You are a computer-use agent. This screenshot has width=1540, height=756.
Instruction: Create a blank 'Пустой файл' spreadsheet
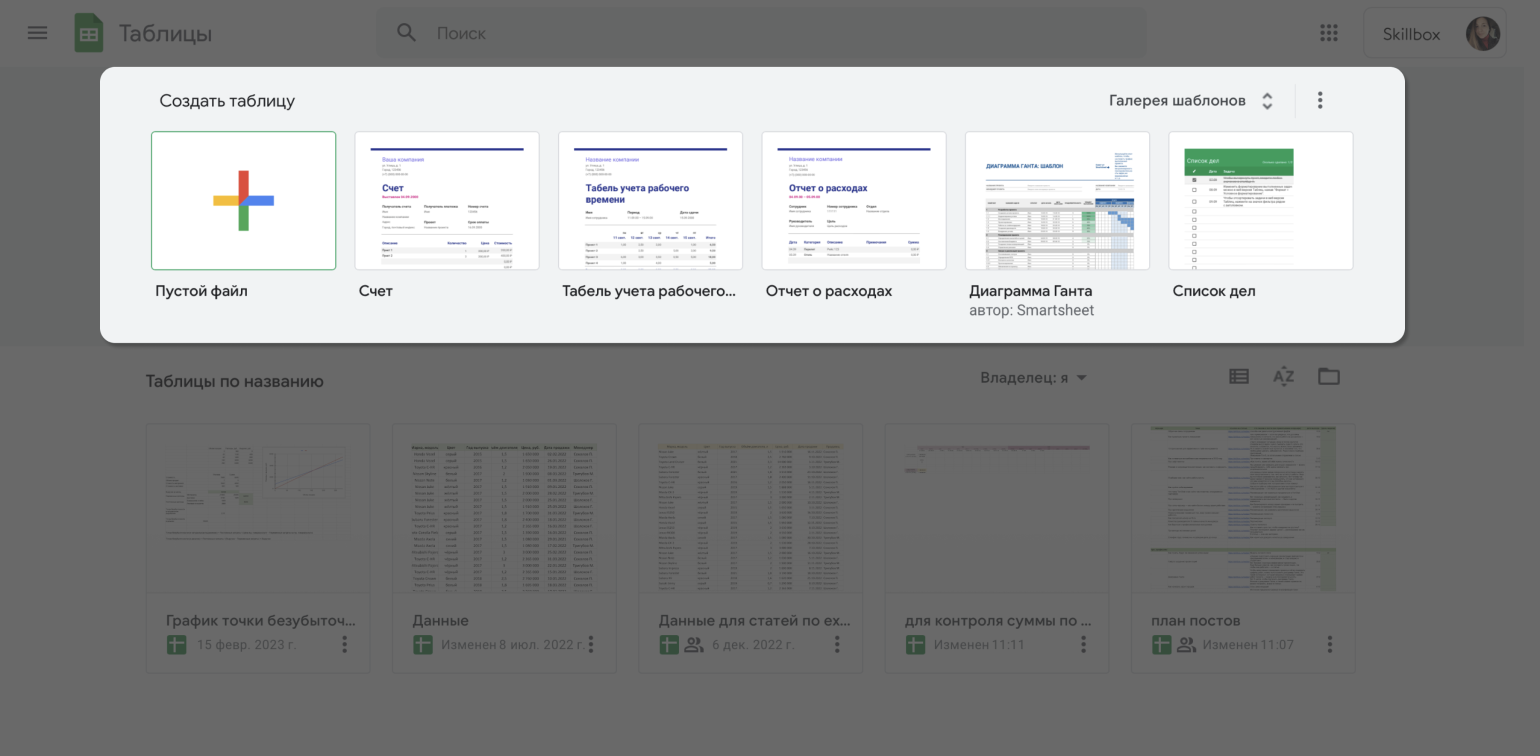(x=243, y=201)
